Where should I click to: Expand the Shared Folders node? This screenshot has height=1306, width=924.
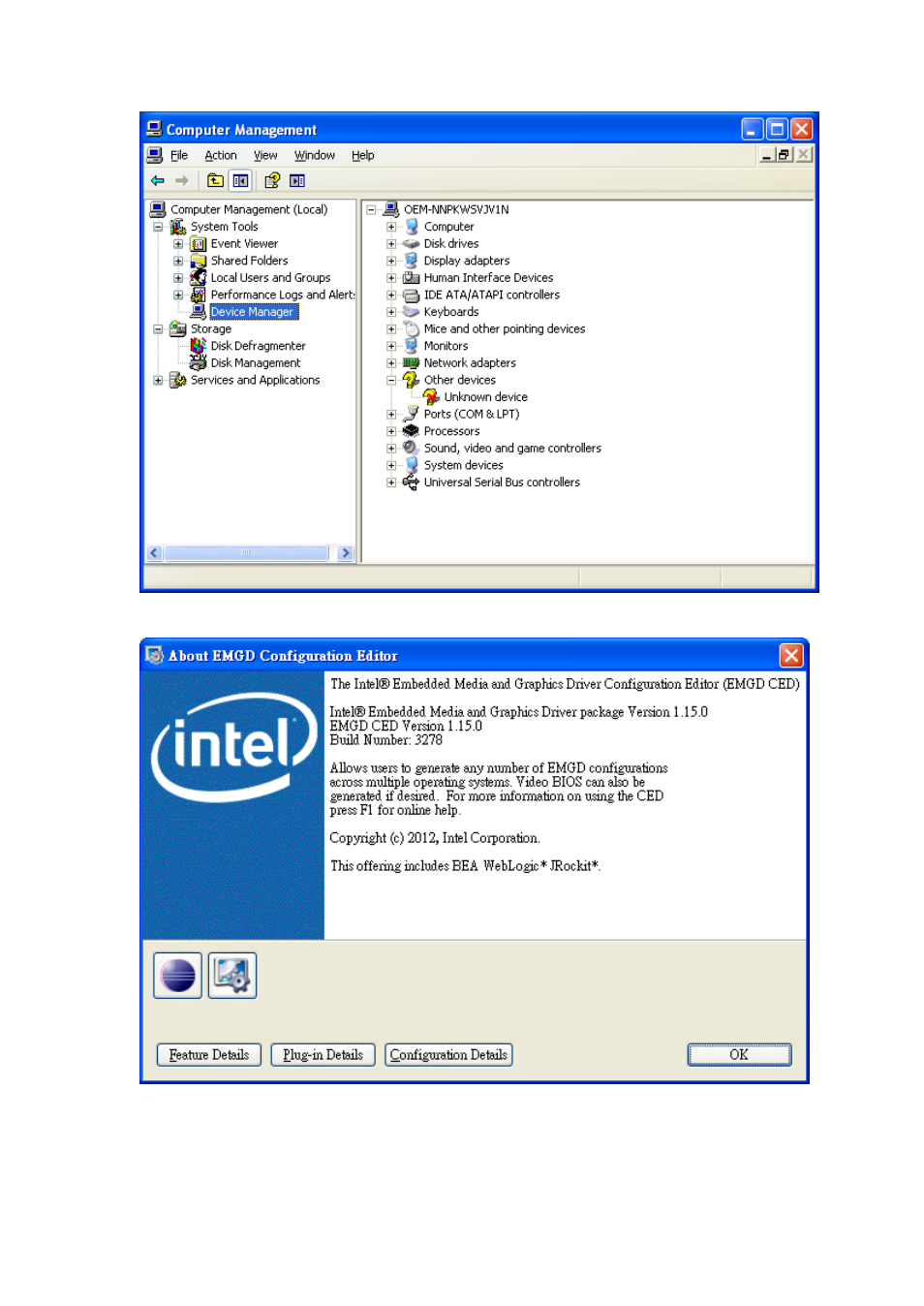[x=178, y=261]
